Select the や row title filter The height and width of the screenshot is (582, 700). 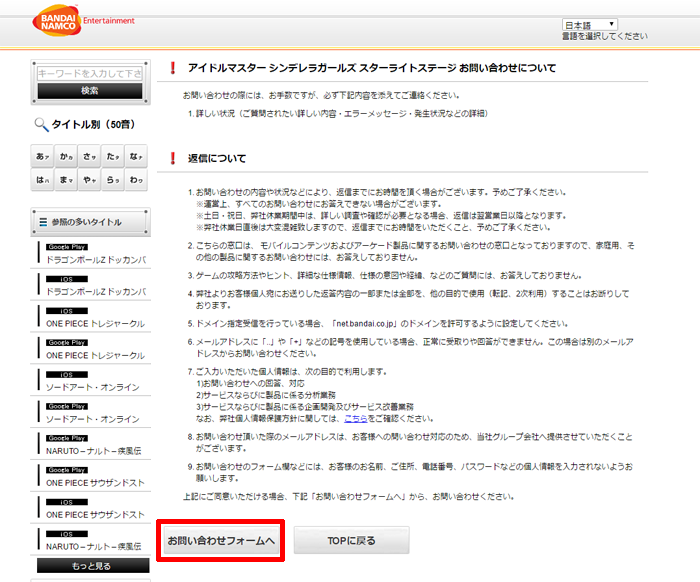pyautogui.click(x=89, y=180)
